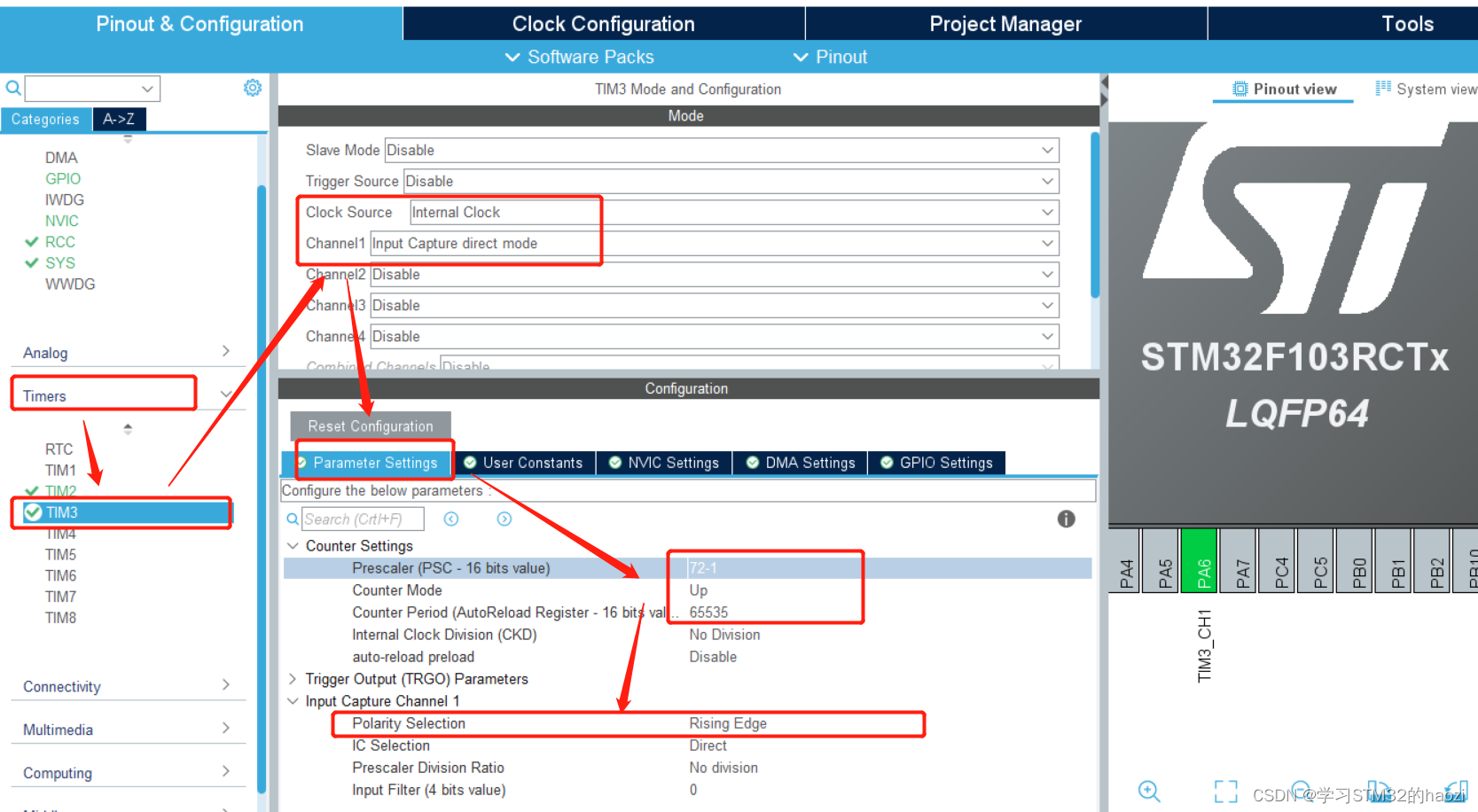
Task: Open the NVIC Settings tab
Action: click(664, 463)
